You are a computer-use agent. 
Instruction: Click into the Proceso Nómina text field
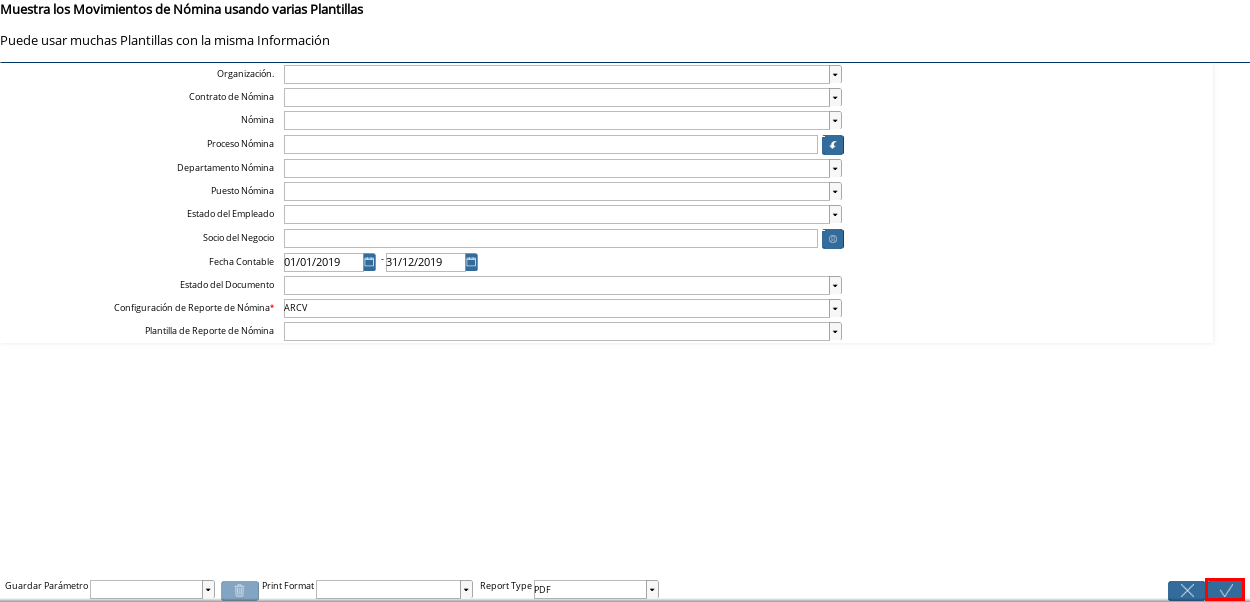[x=551, y=144]
